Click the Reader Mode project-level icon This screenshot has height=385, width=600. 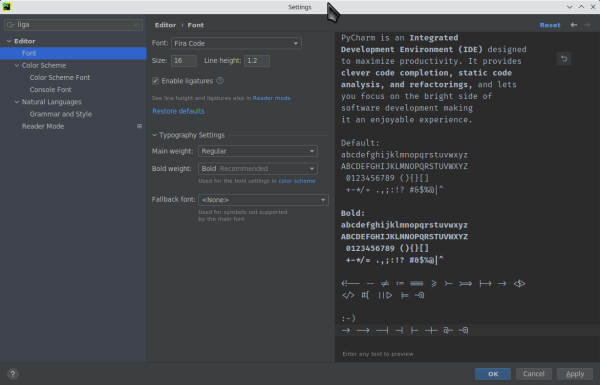click(139, 126)
